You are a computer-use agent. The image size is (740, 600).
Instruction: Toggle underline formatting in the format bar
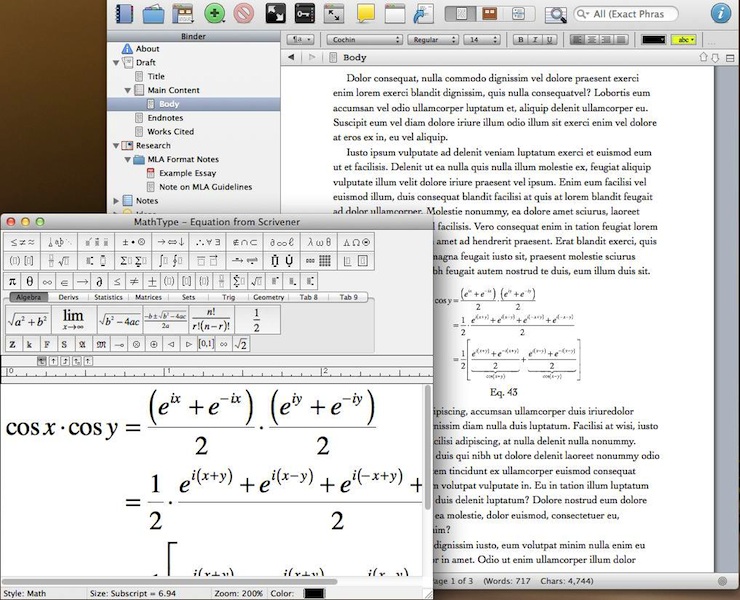[x=549, y=39]
